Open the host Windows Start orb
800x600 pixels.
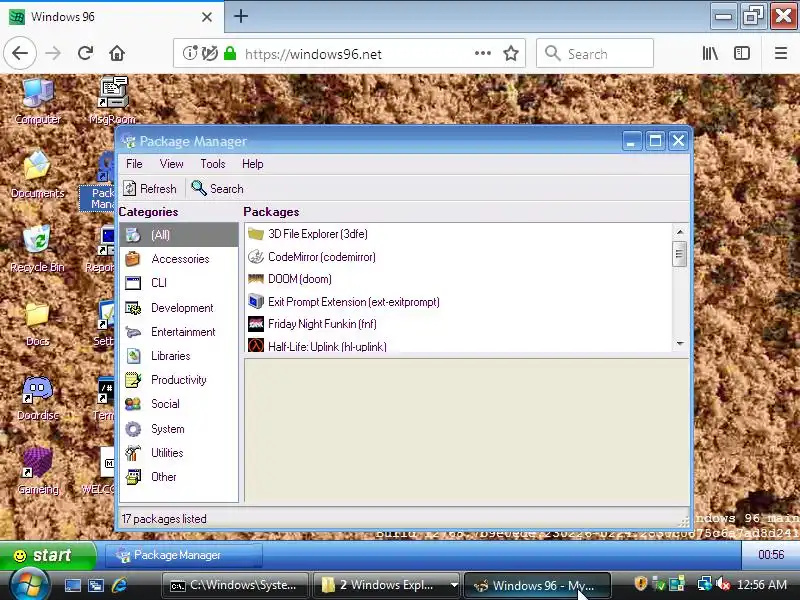(x=28, y=584)
